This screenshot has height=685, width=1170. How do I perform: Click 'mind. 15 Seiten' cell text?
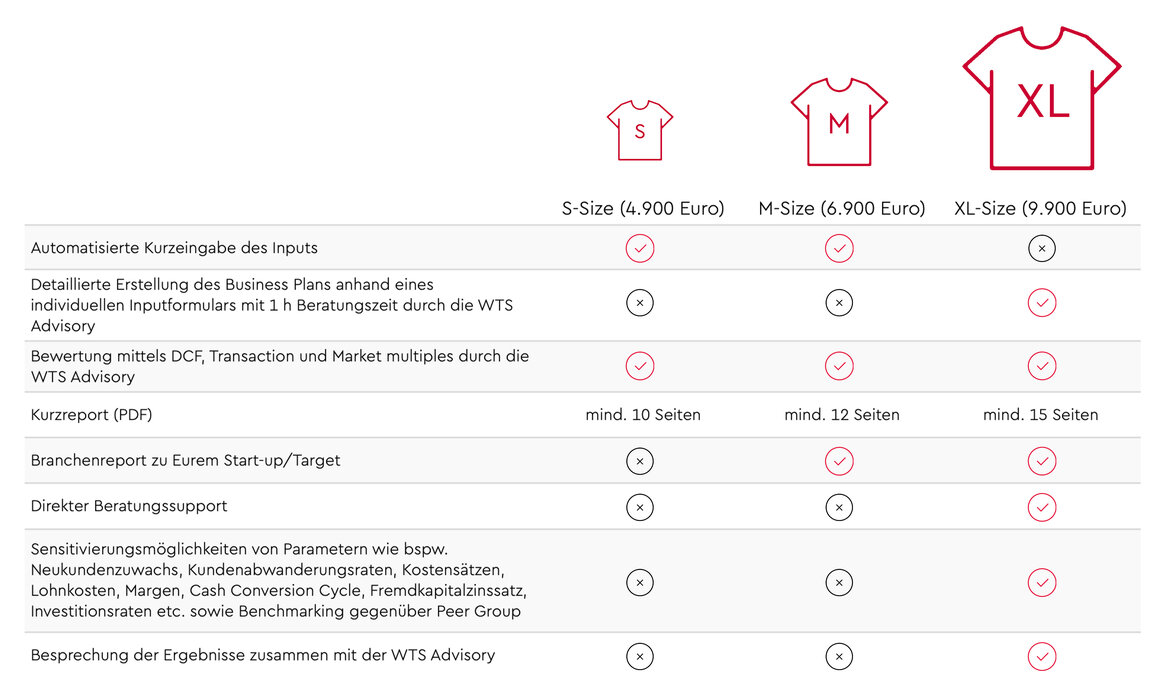click(1040, 414)
